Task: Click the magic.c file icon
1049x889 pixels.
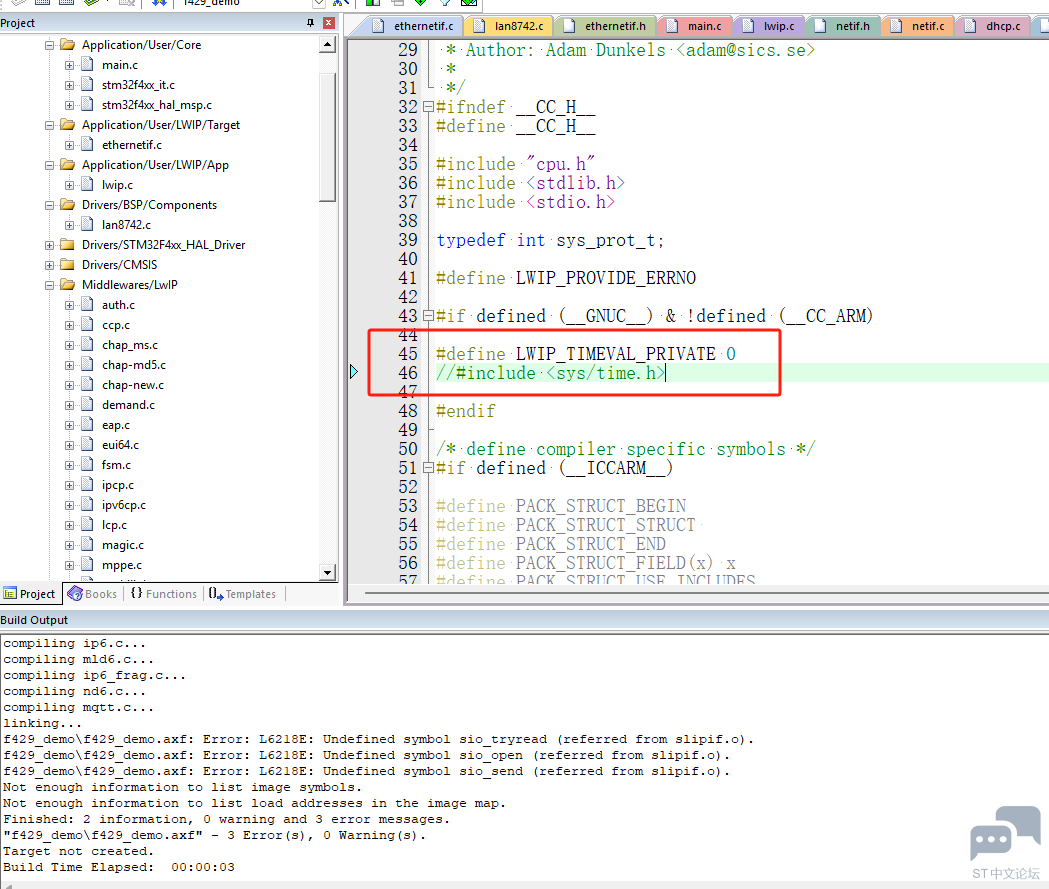Action: [87, 545]
